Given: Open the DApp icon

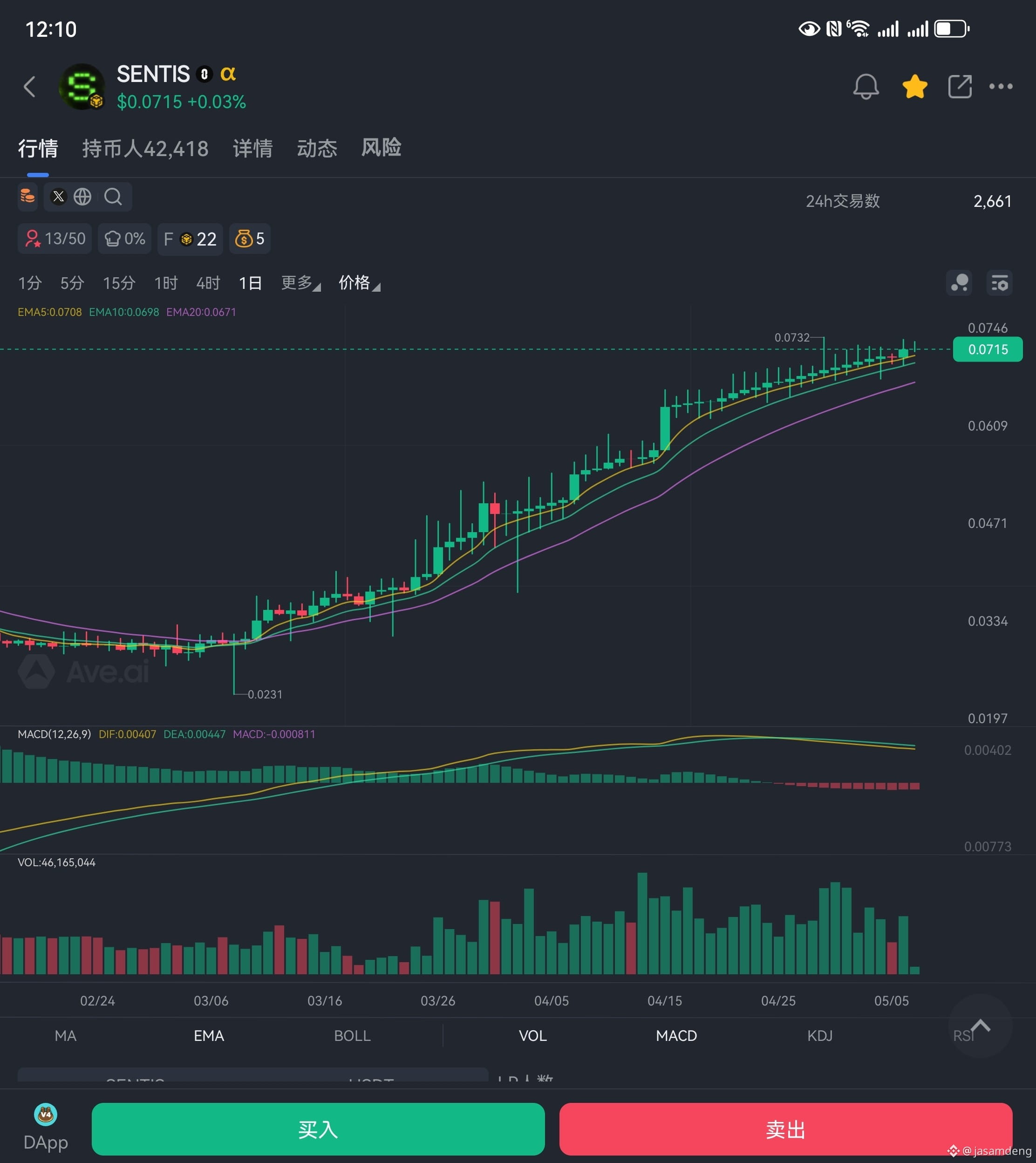Looking at the screenshot, I should [x=46, y=1128].
